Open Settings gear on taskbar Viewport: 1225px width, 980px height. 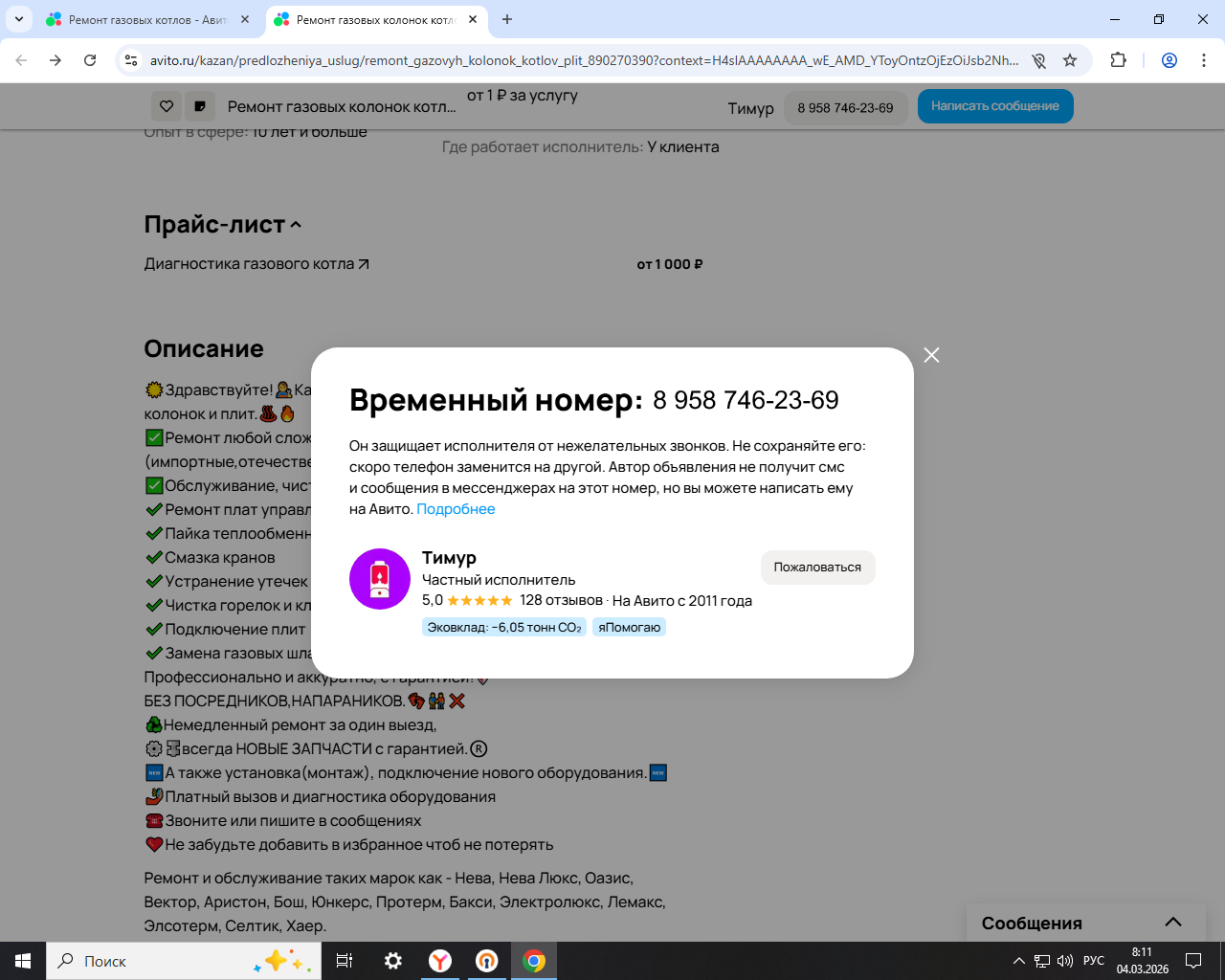click(392, 961)
